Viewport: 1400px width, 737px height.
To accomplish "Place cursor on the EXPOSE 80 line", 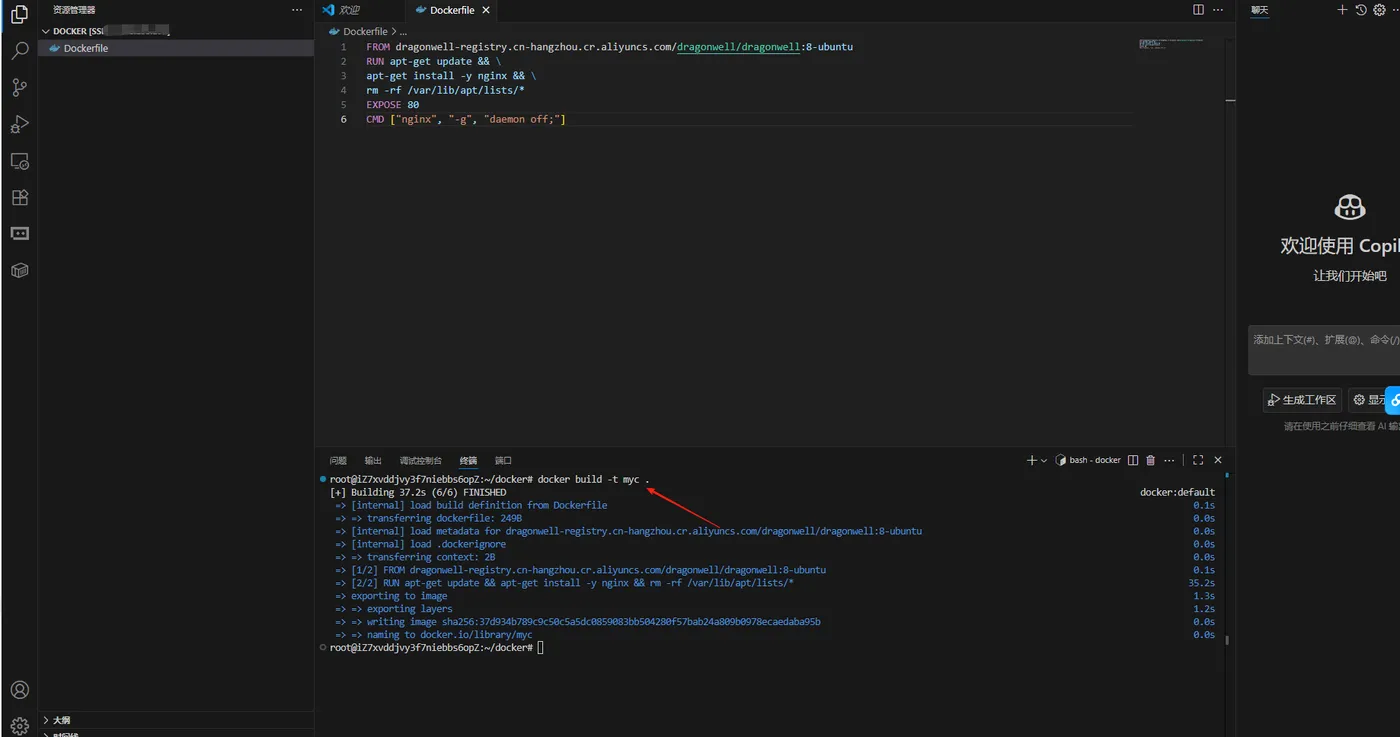I will tap(393, 105).
